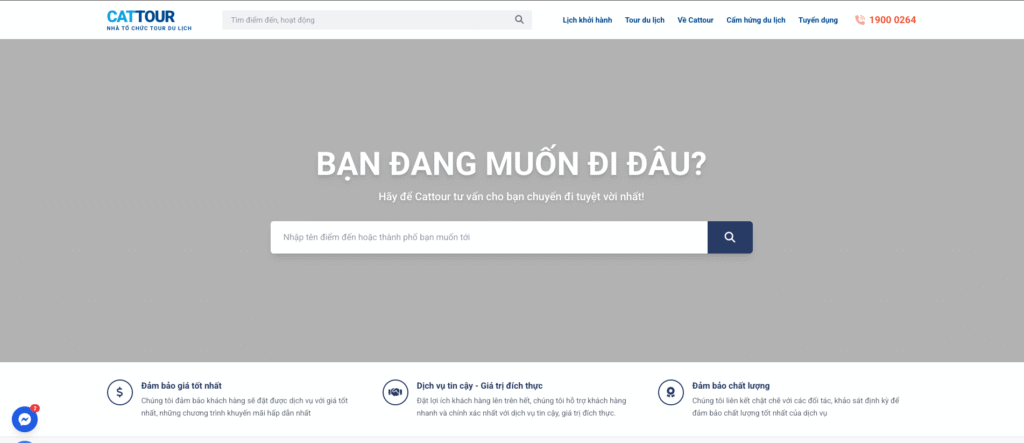Click the 1900 0264 hotline number

click(892, 20)
